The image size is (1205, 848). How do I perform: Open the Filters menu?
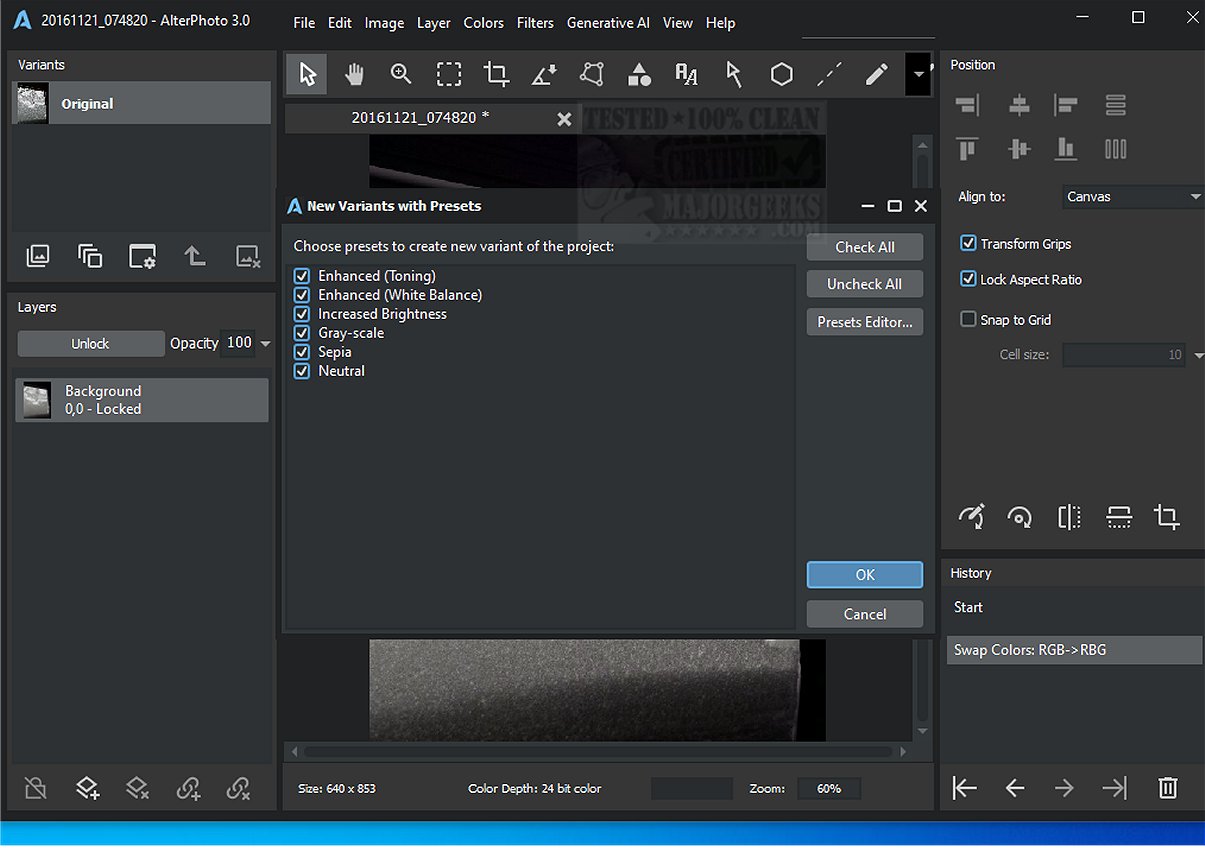tap(535, 23)
